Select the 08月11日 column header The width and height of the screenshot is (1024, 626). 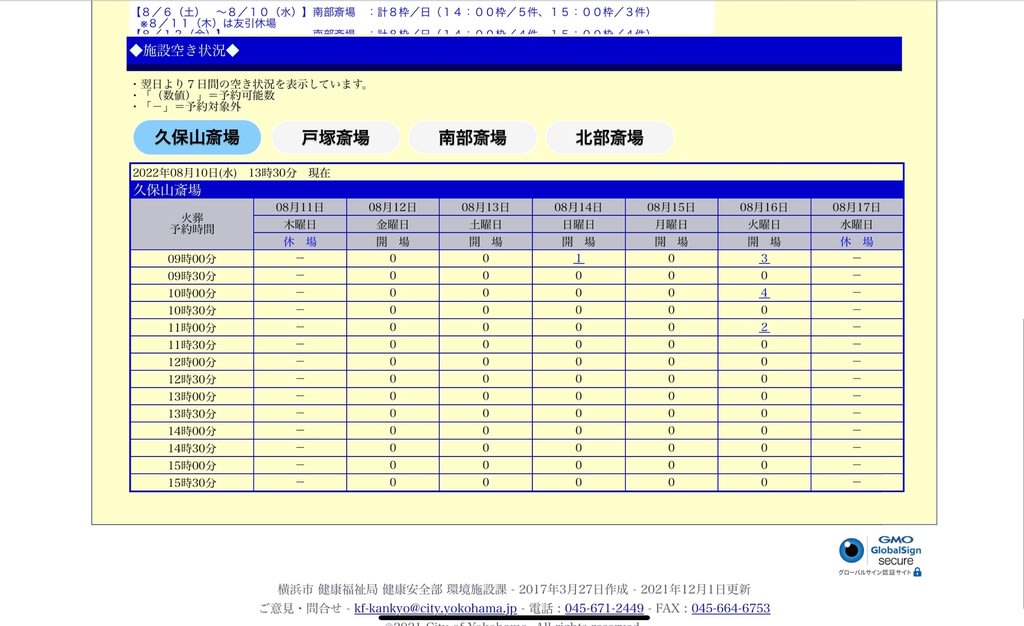tap(300, 208)
